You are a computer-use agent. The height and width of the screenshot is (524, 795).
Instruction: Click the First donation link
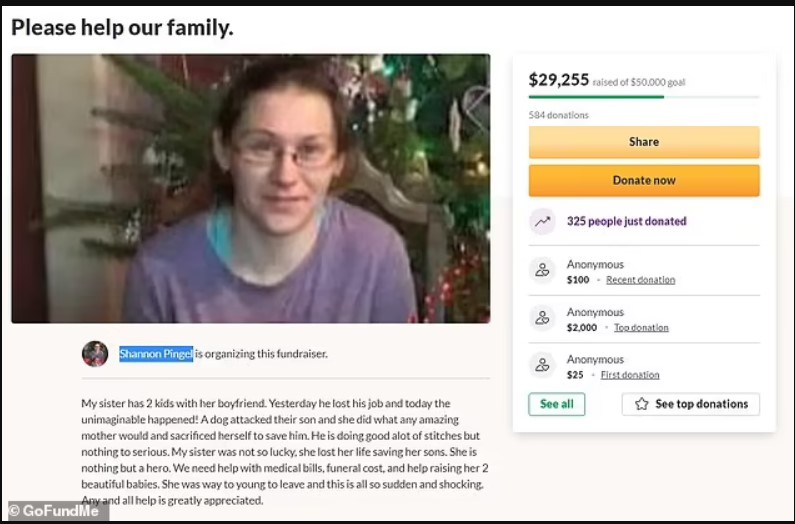click(x=629, y=375)
